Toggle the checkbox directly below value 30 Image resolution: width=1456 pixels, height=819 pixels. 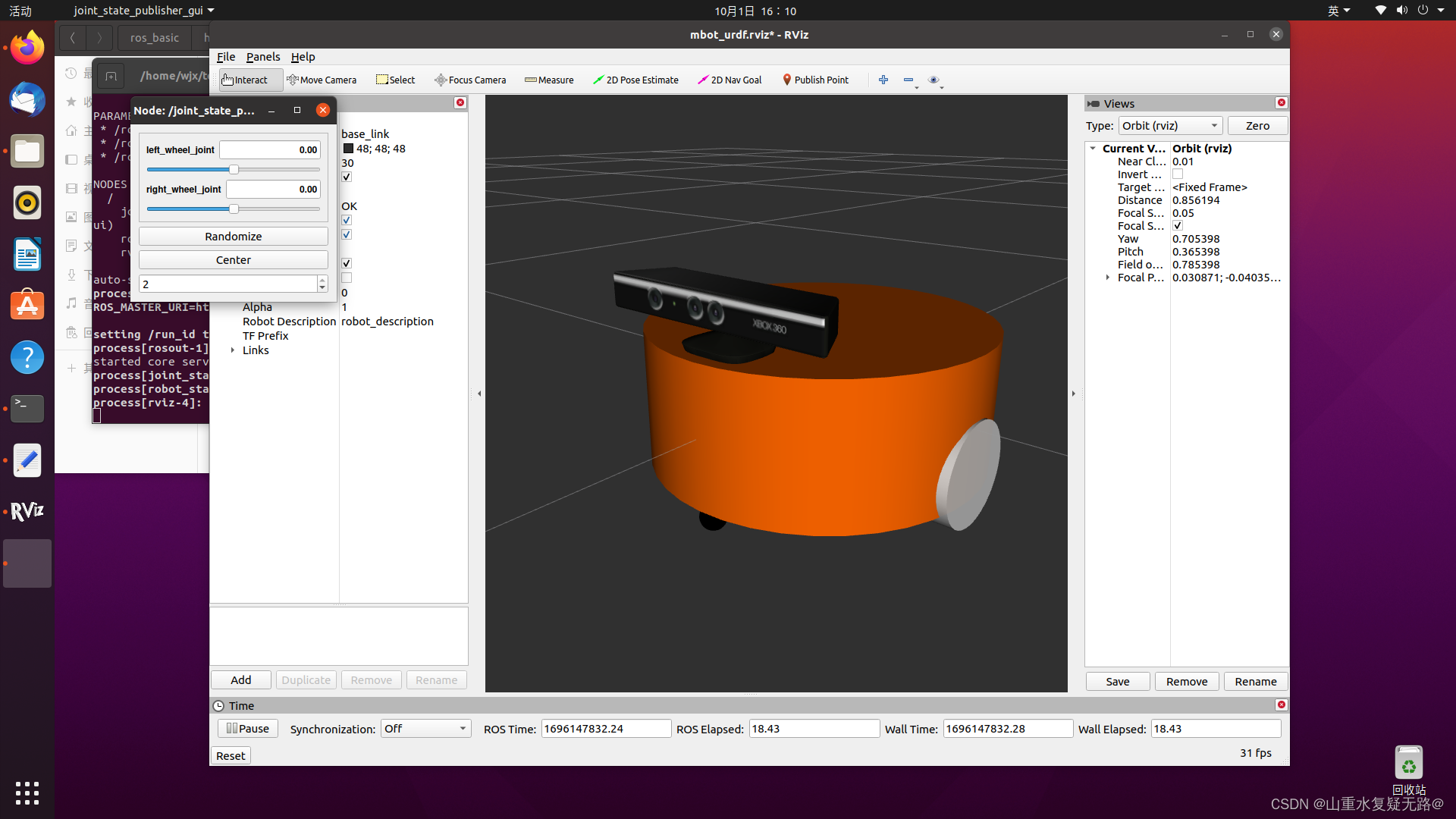tap(347, 177)
